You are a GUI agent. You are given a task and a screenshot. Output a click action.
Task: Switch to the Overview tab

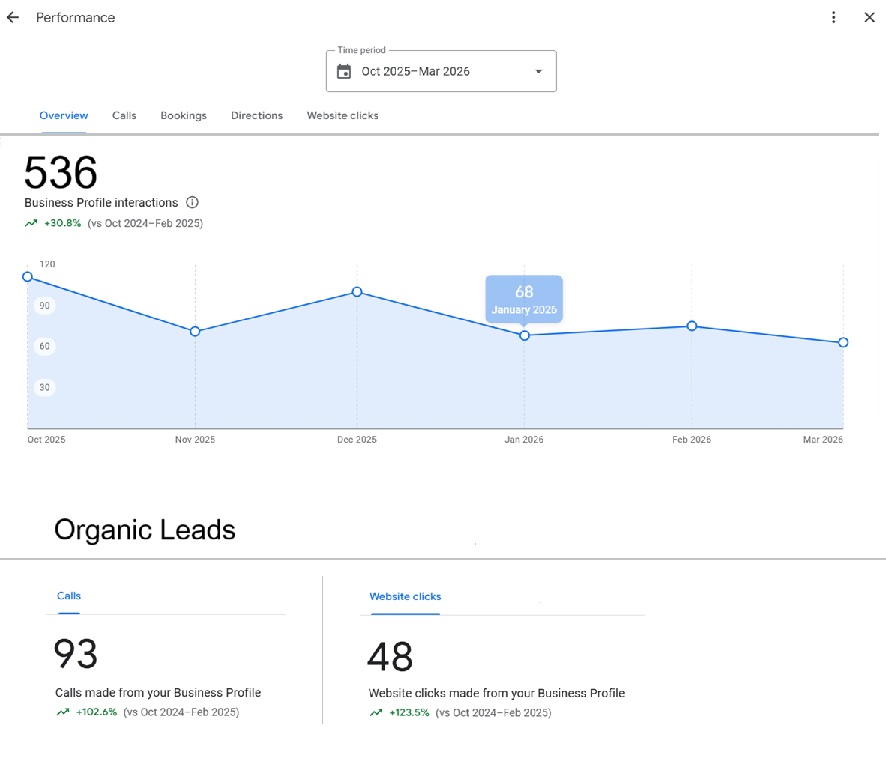64,116
